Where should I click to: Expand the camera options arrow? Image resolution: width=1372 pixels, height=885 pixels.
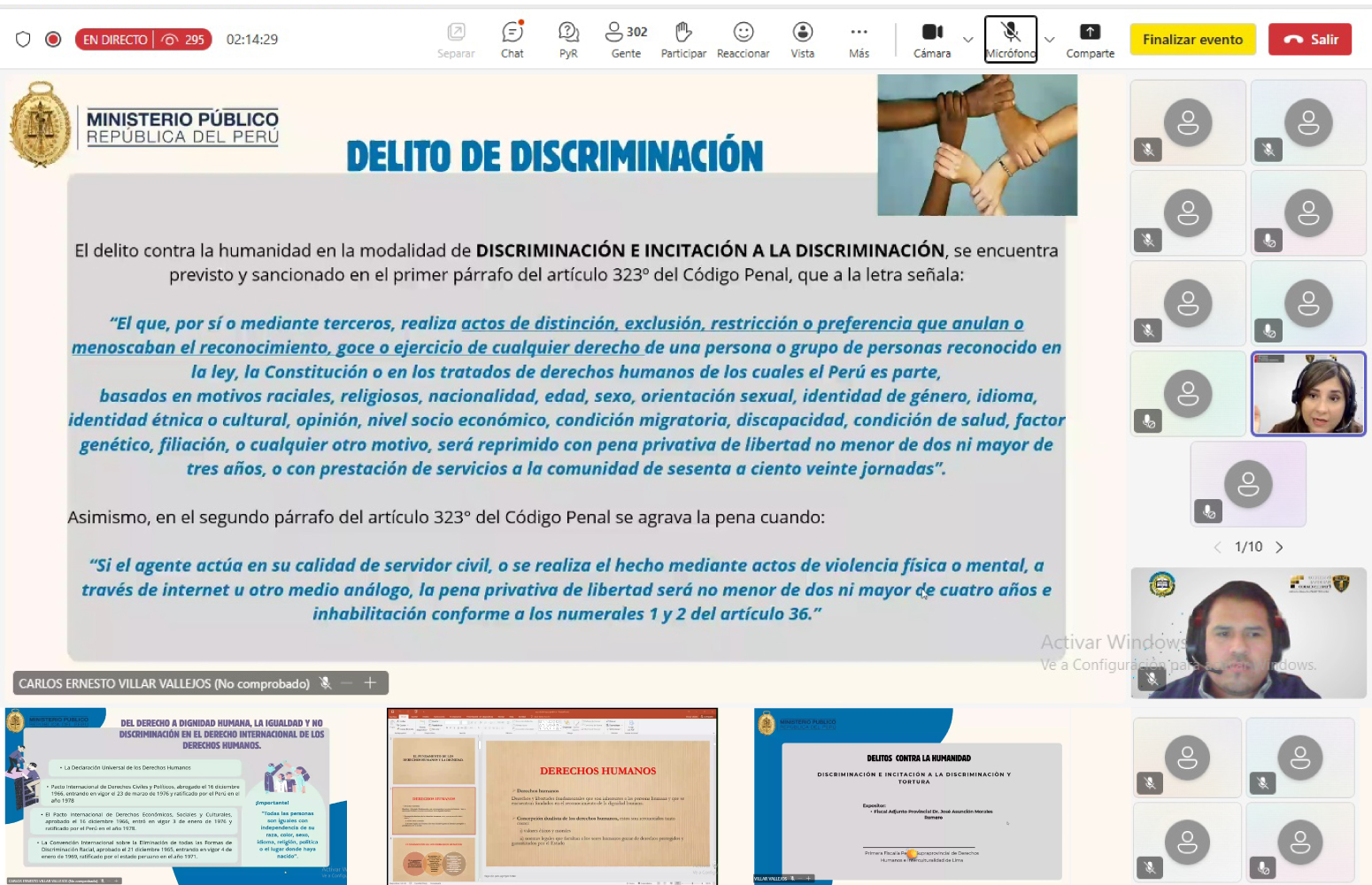click(967, 40)
